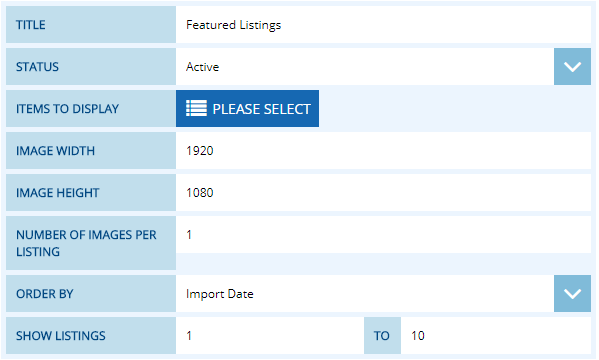Click the STATUS label
The width and height of the screenshot is (599, 360).
[37, 67]
